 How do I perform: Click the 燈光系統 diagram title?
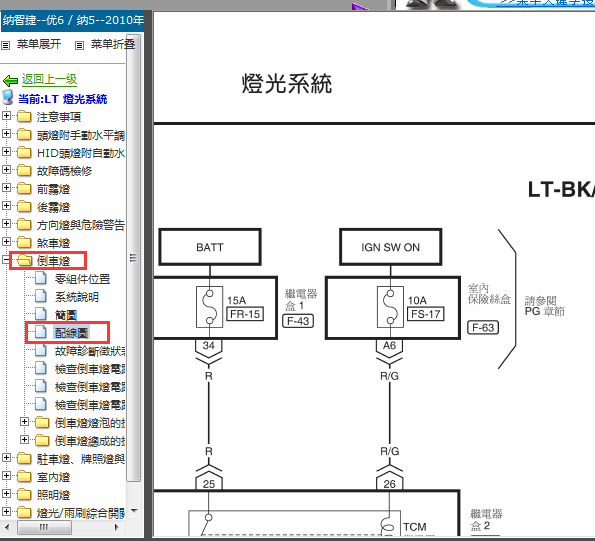pos(287,83)
